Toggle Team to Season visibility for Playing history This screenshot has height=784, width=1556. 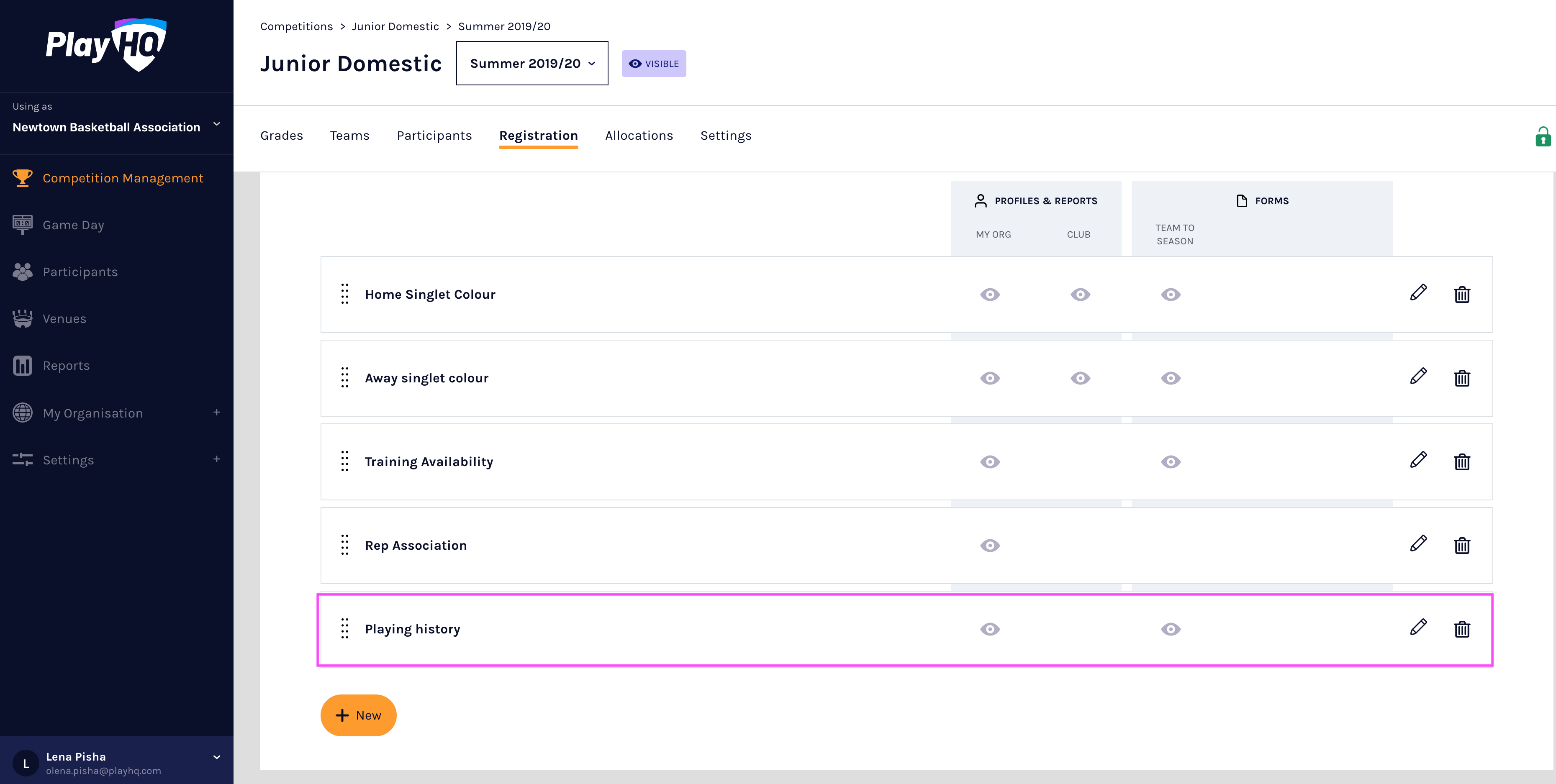pos(1170,629)
